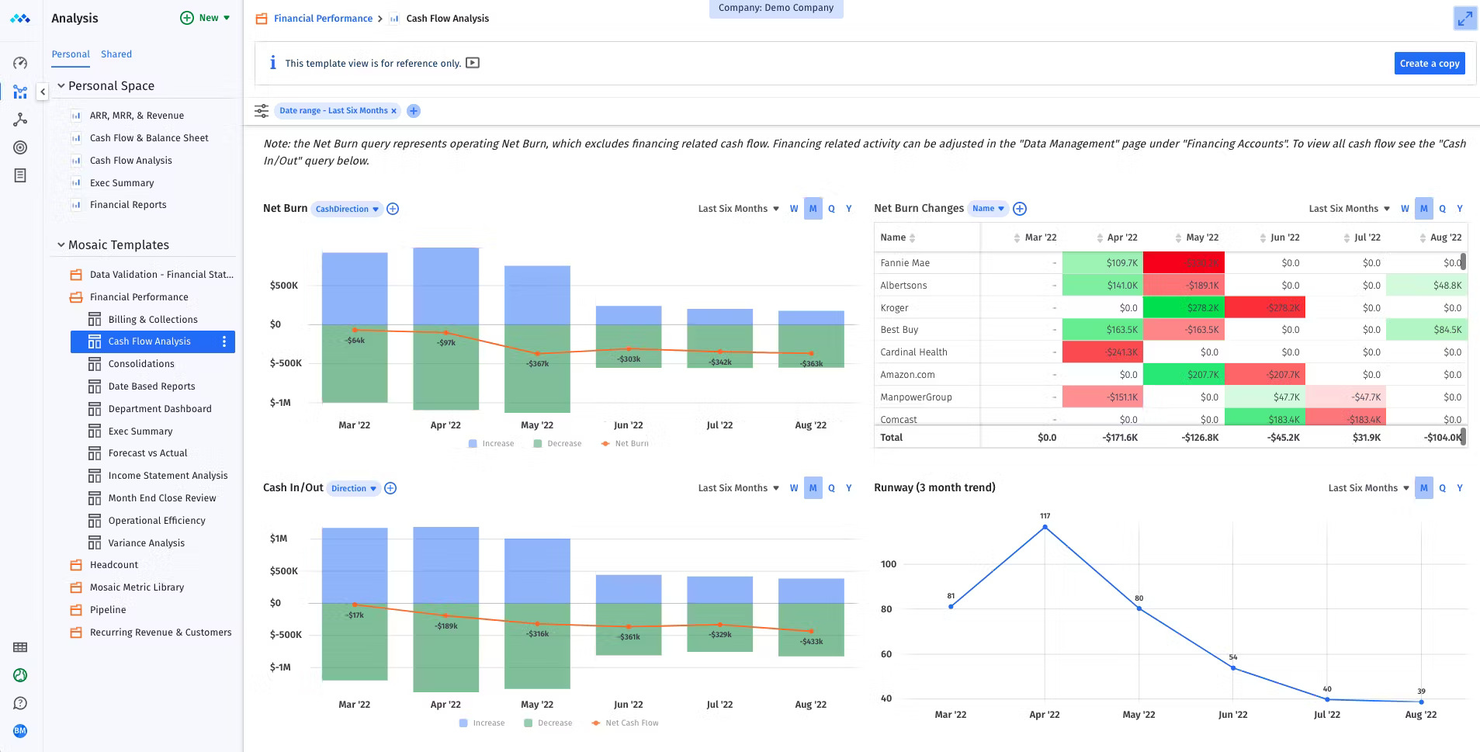This screenshot has width=1480, height=752.
Task: Open the filter settings icon above the date range chip
Action: (x=260, y=111)
